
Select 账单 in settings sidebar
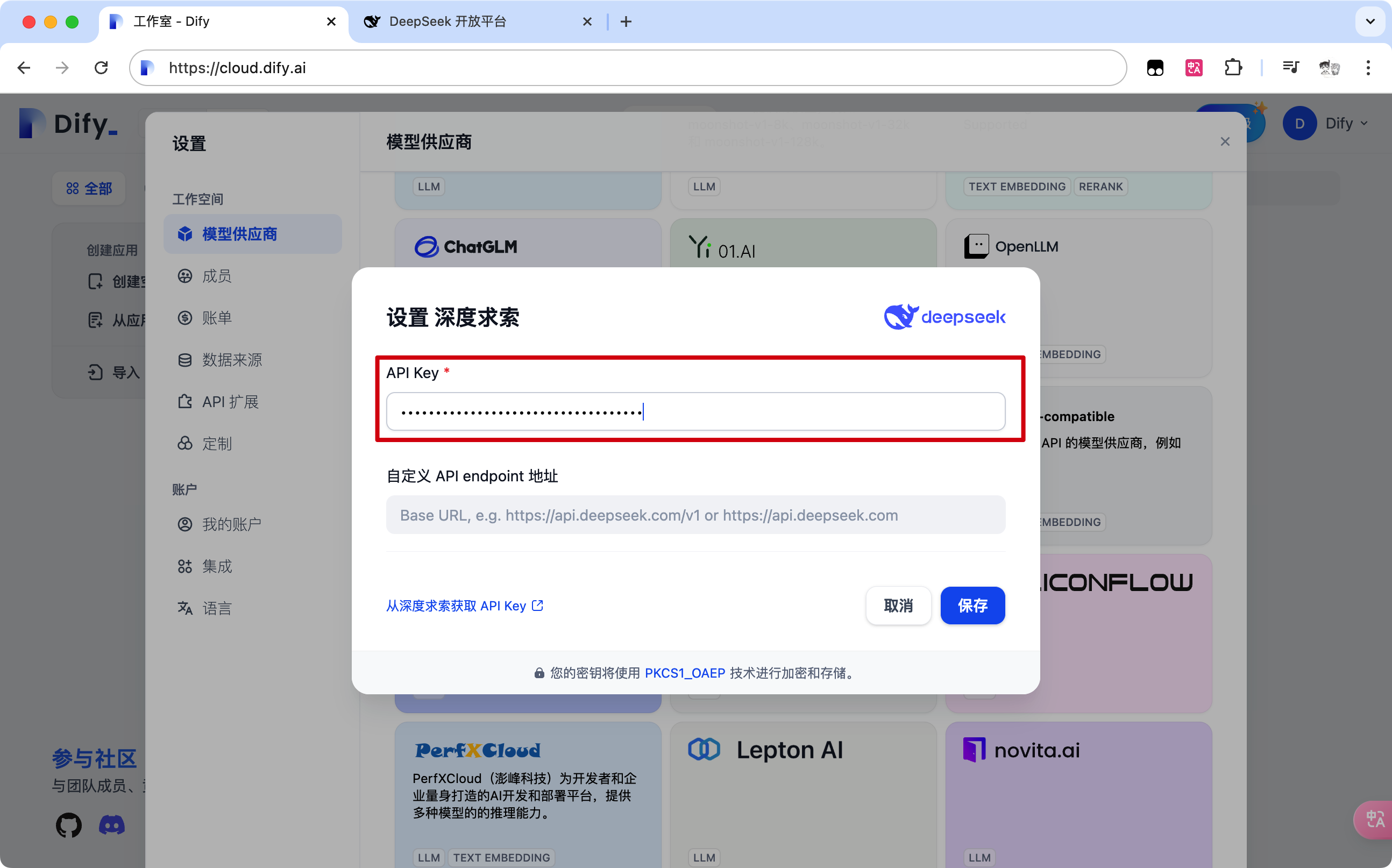point(253,318)
